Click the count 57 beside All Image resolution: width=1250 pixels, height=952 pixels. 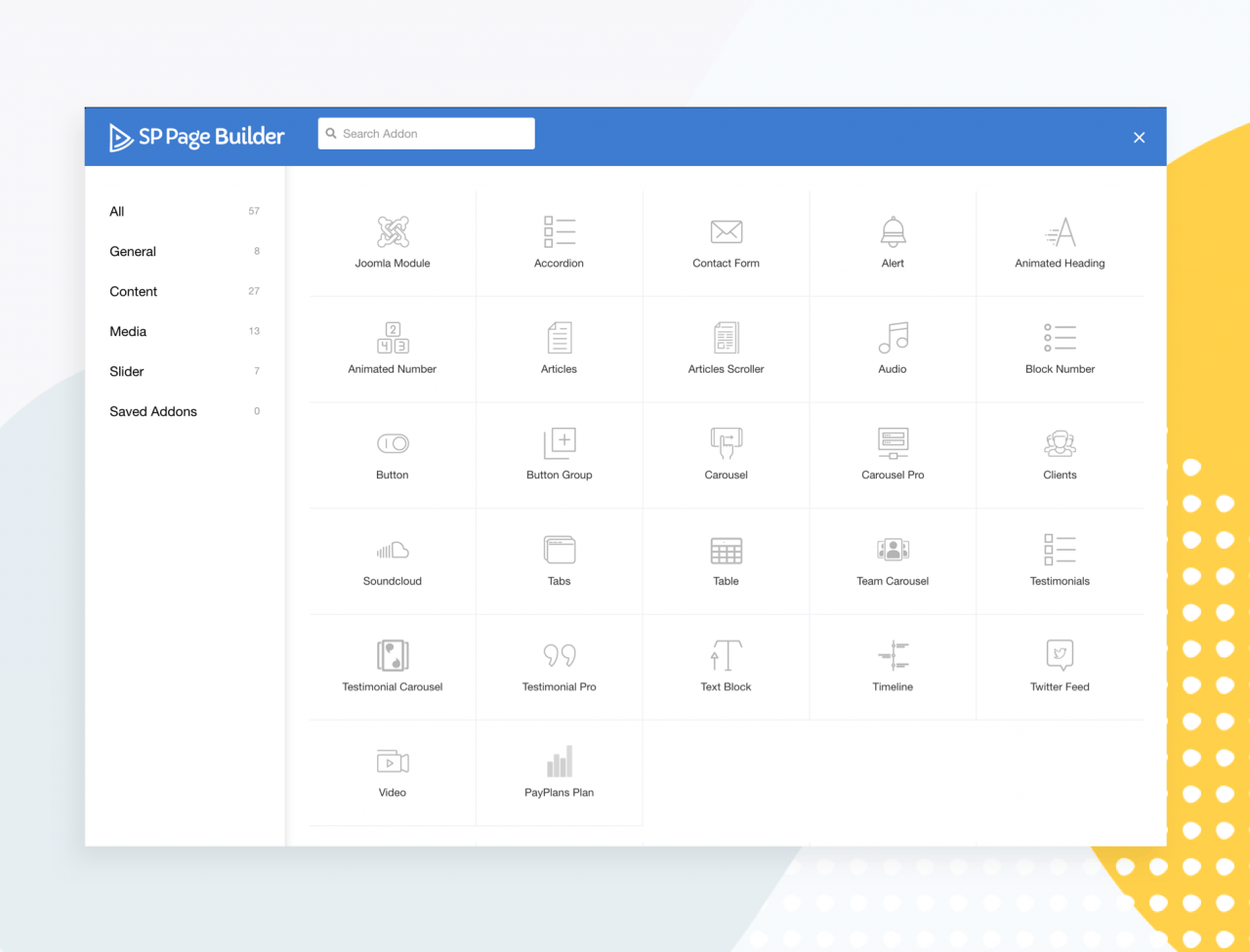pos(254,211)
